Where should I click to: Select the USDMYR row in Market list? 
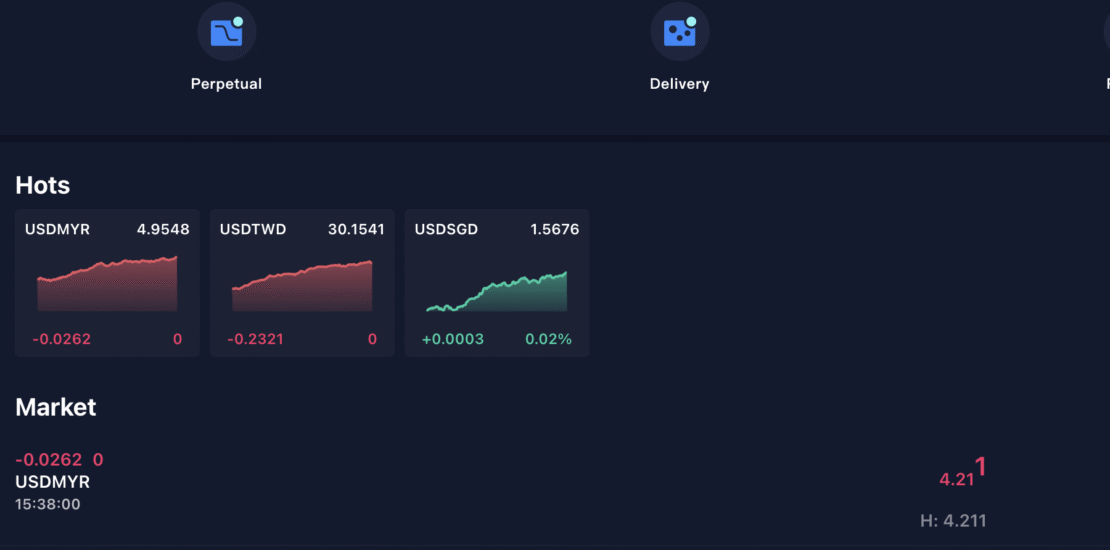(53, 482)
